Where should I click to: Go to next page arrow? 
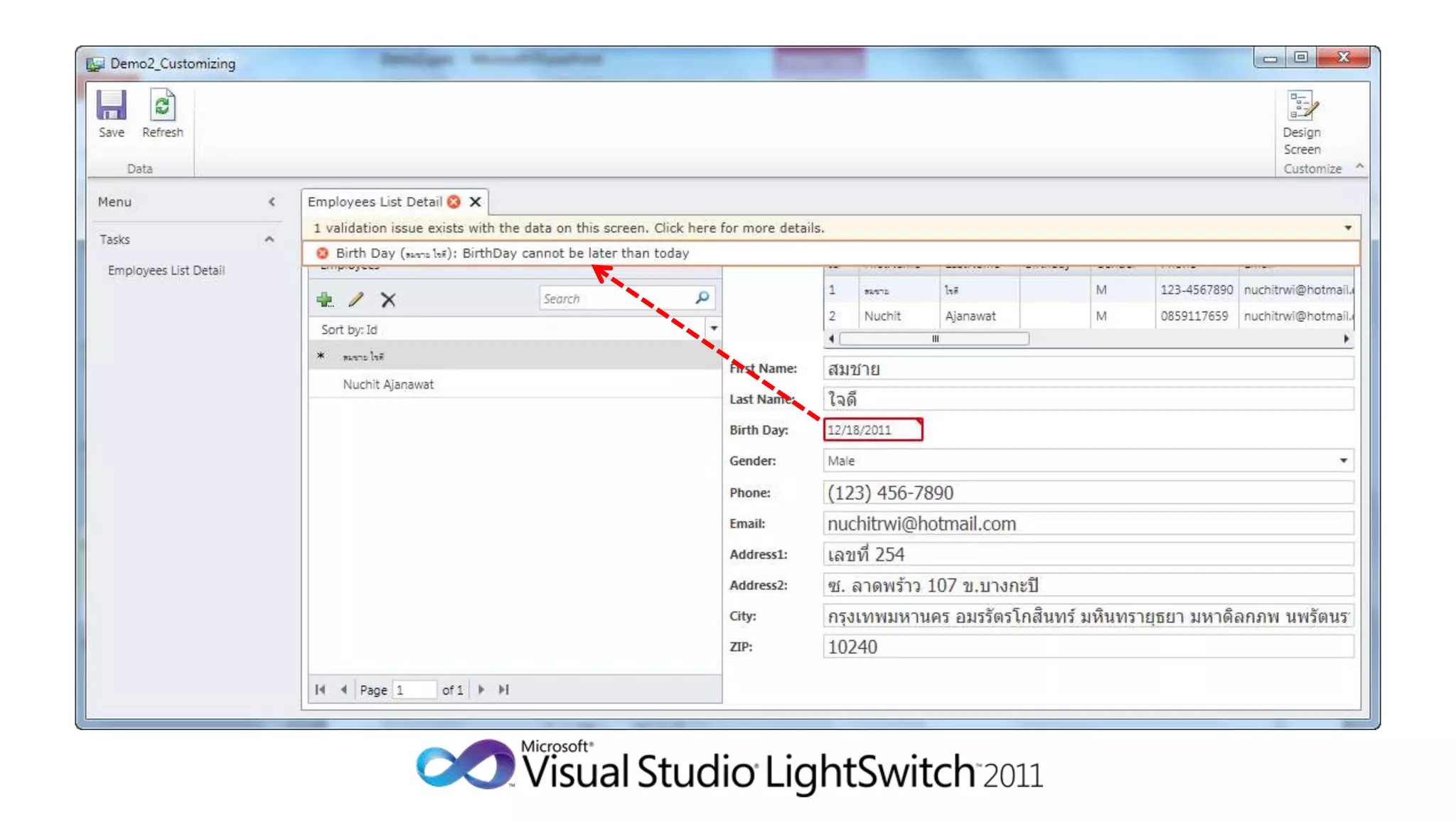coord(481,689)
